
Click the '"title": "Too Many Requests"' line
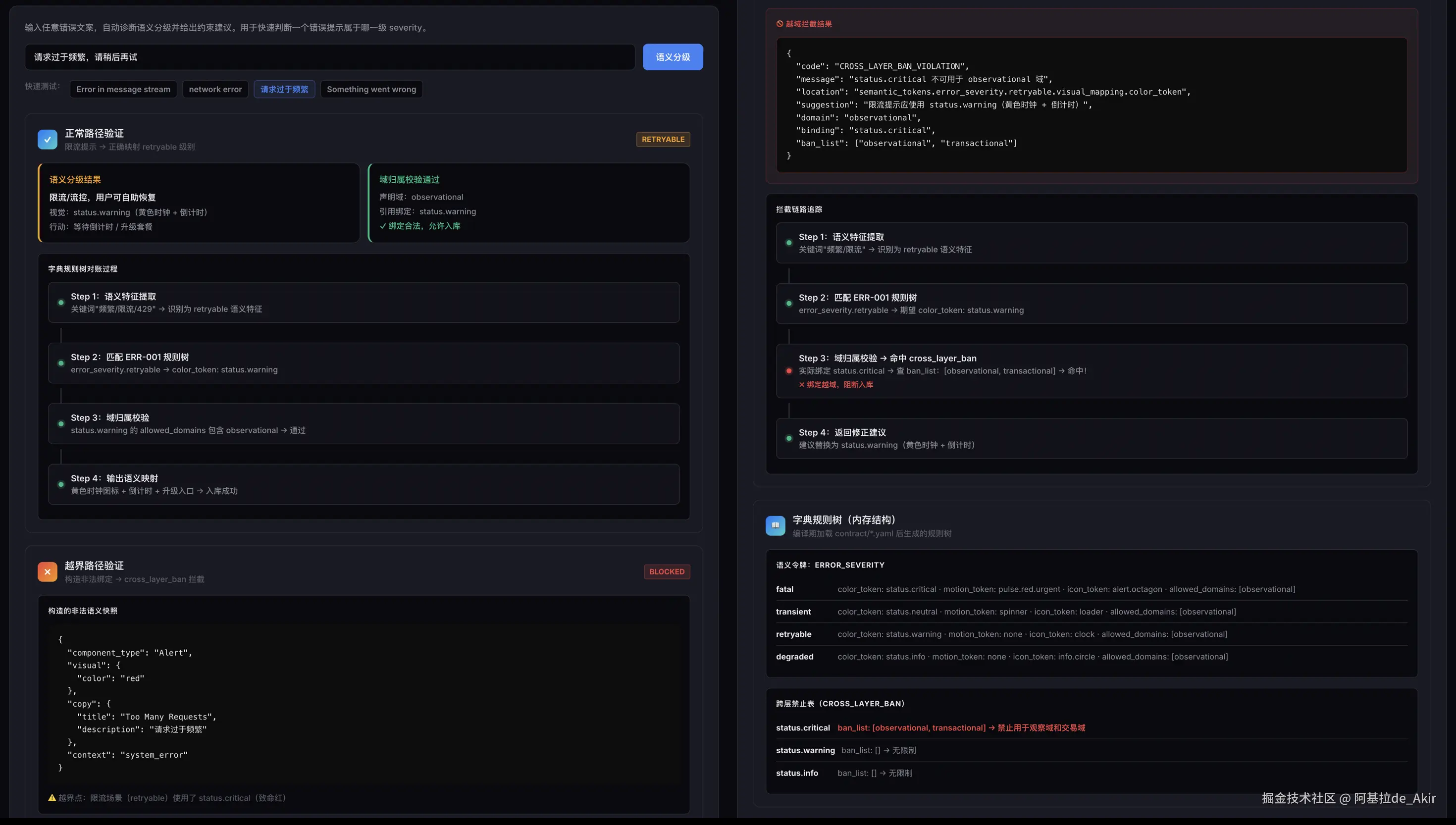[x=147, y=717]
